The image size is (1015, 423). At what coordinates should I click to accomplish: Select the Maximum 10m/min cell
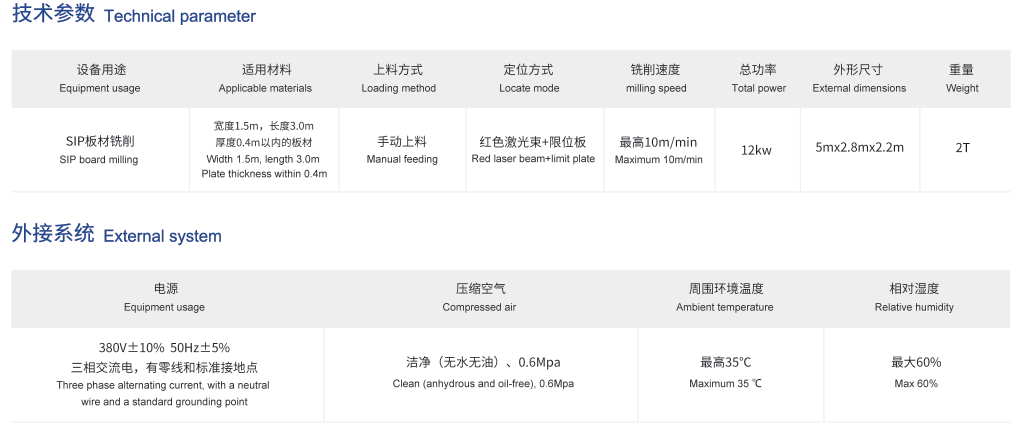(x=658, y=150)
